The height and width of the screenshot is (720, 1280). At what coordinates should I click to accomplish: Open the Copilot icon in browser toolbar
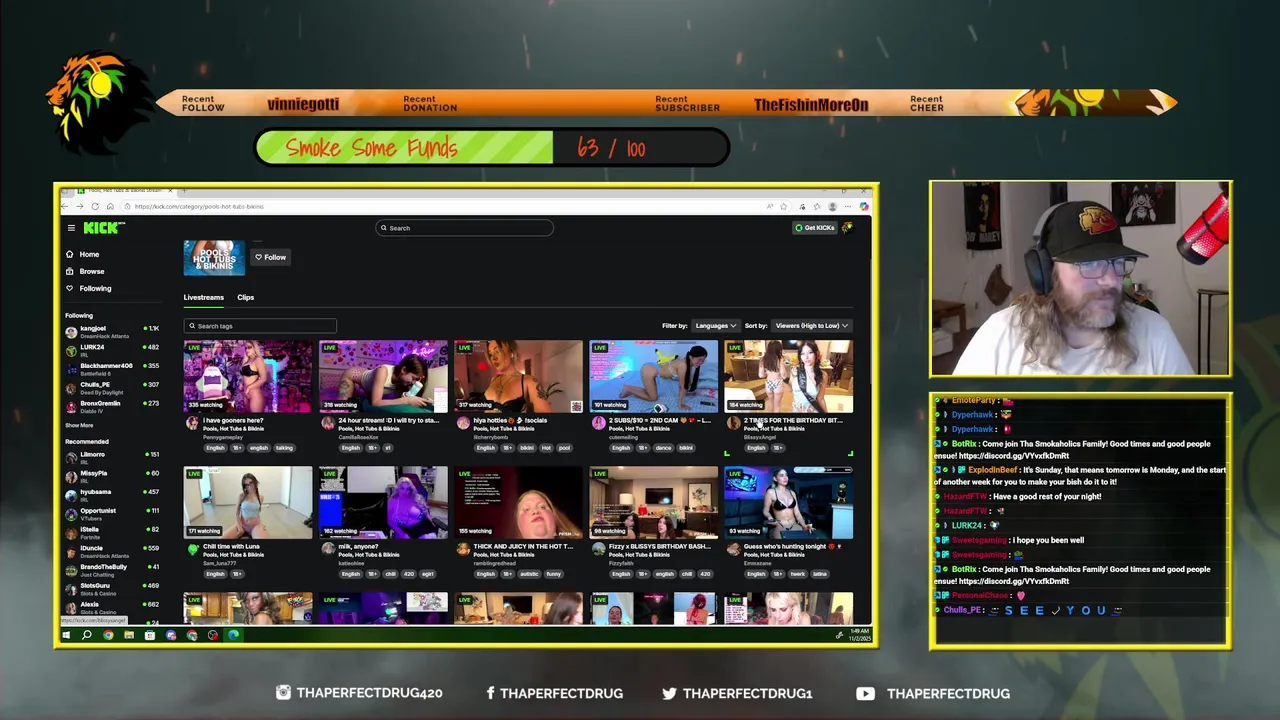click(864, 206)
